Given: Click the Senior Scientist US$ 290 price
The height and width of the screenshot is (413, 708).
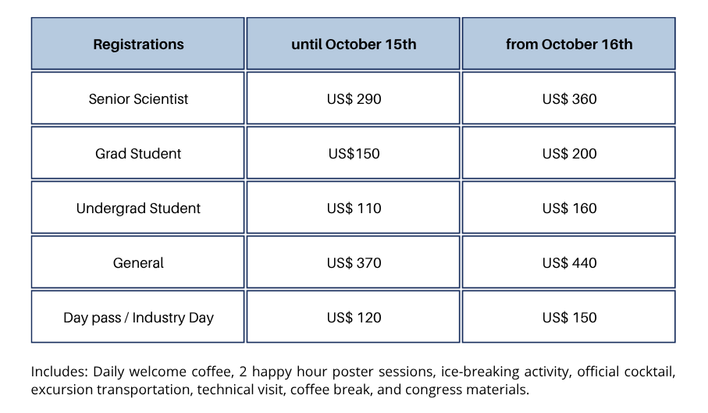Looking at the screenshot, I should (x=354, y=99).
